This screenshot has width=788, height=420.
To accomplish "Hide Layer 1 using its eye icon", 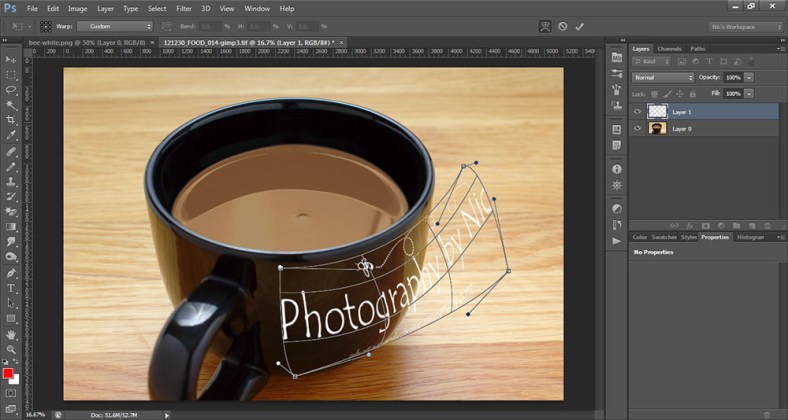I will [x=638, y=112].
